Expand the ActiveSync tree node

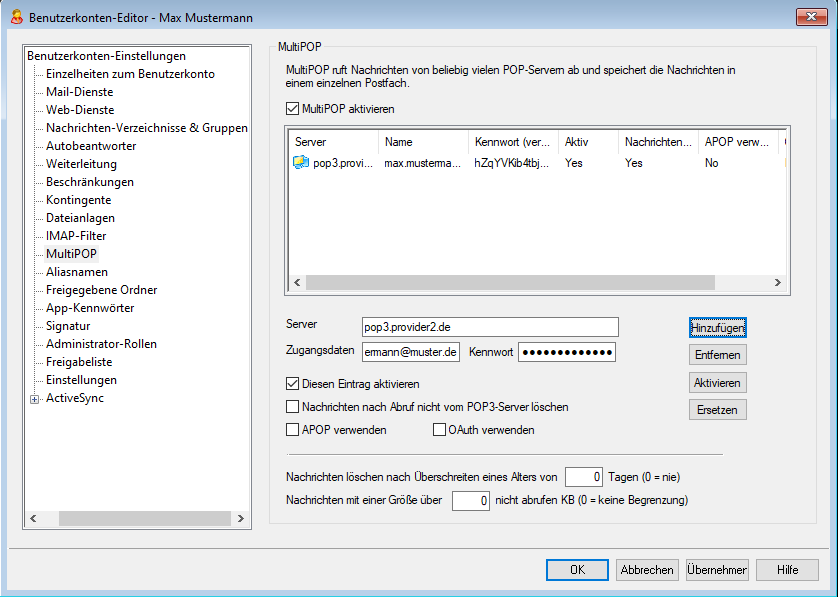35,399
